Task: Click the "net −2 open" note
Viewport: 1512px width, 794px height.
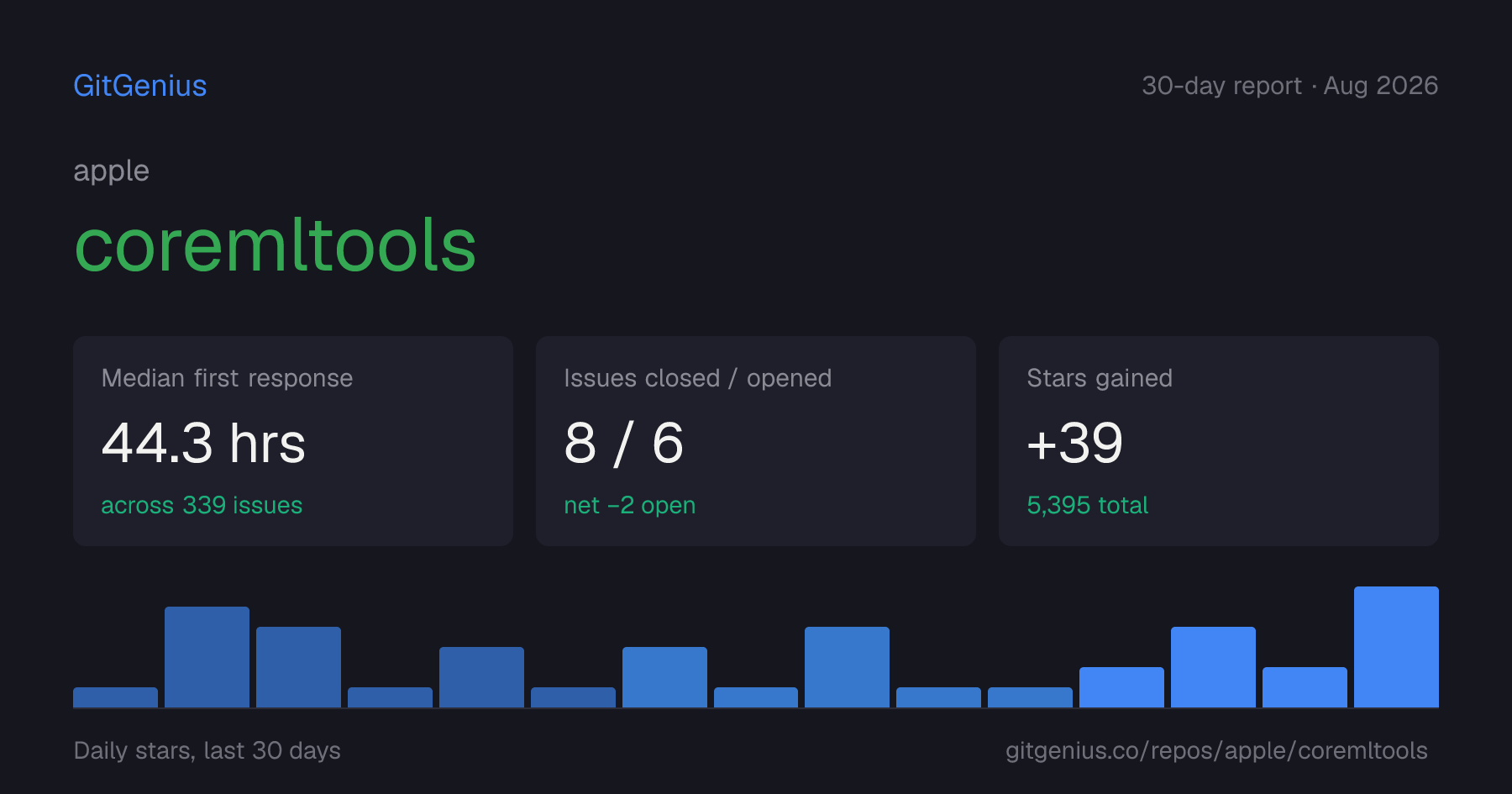Action: pos(630,505)
